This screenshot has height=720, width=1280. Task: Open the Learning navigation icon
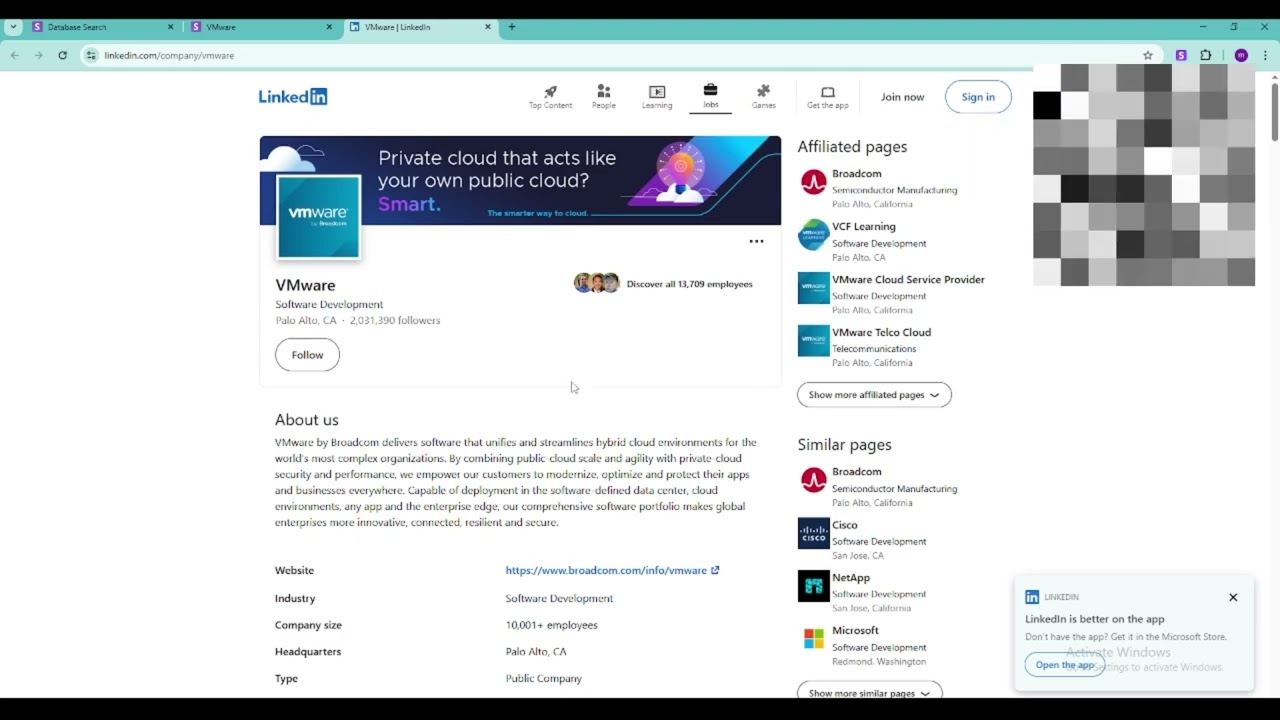(657, 97)
